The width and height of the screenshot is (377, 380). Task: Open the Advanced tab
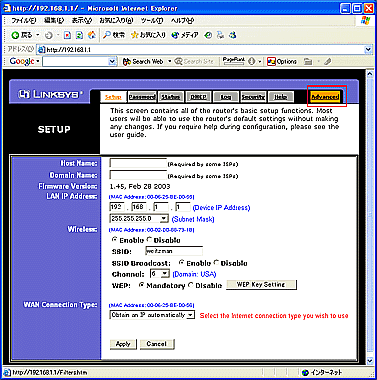click(x=325, y=97)
